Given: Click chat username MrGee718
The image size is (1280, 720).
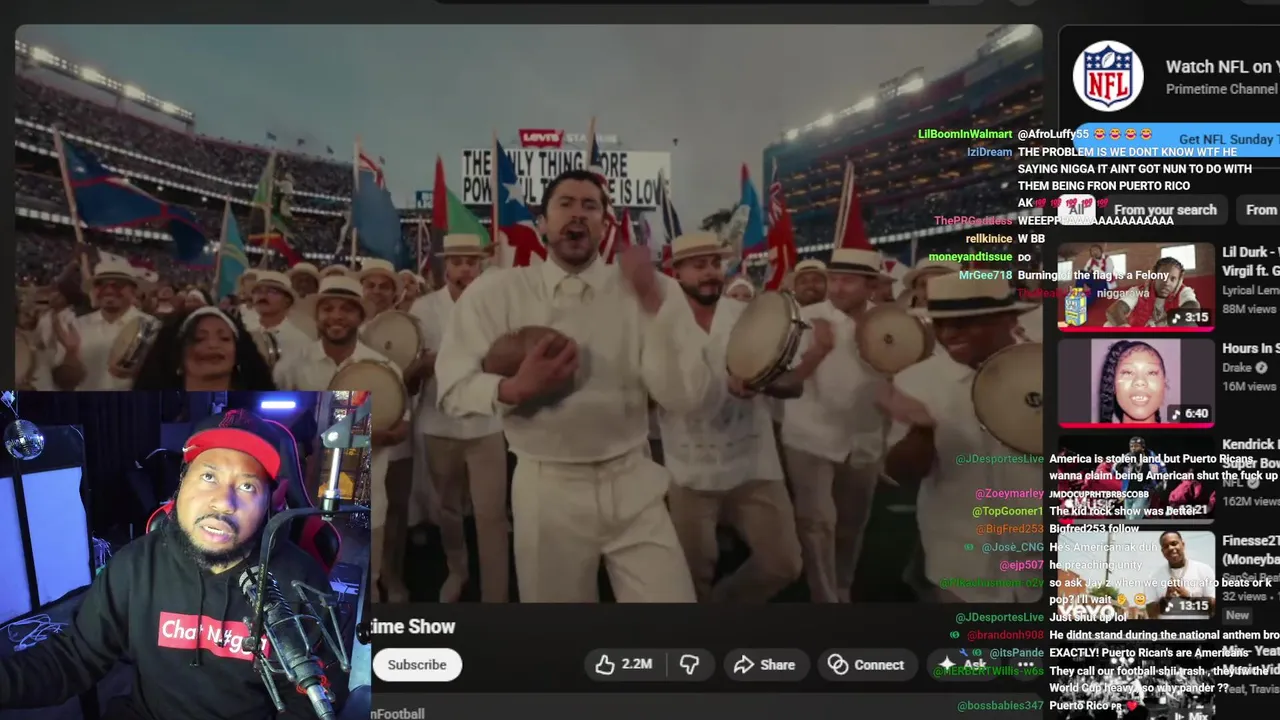Looking at the screenshot, I should coord(986,274).
